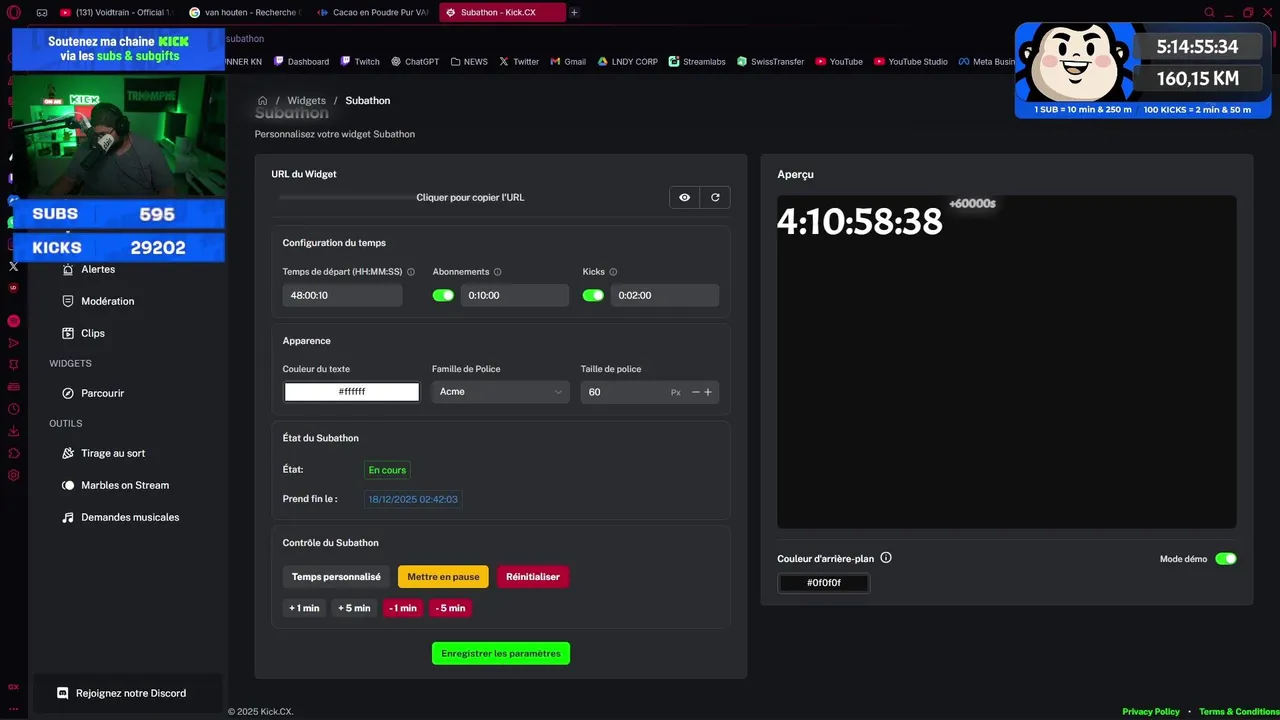Viewport: 1280px width, 720px height.
Task: Open tab search magnifier in title bar
Action: [x=1210, y=13]
